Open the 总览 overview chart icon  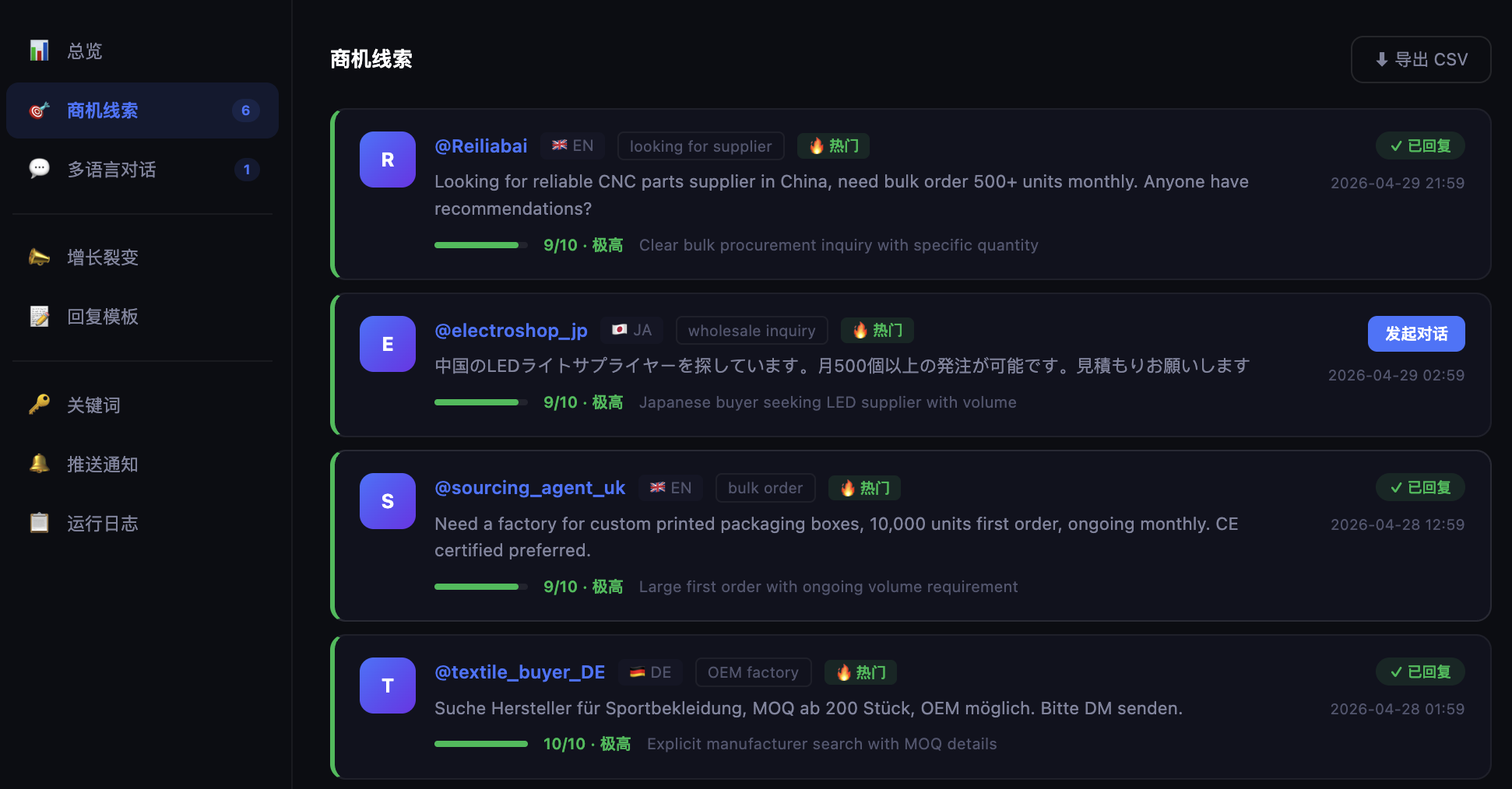39,51
